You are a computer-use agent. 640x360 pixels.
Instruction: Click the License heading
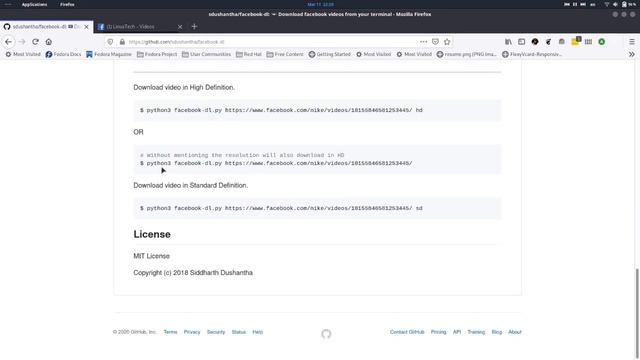152,234
